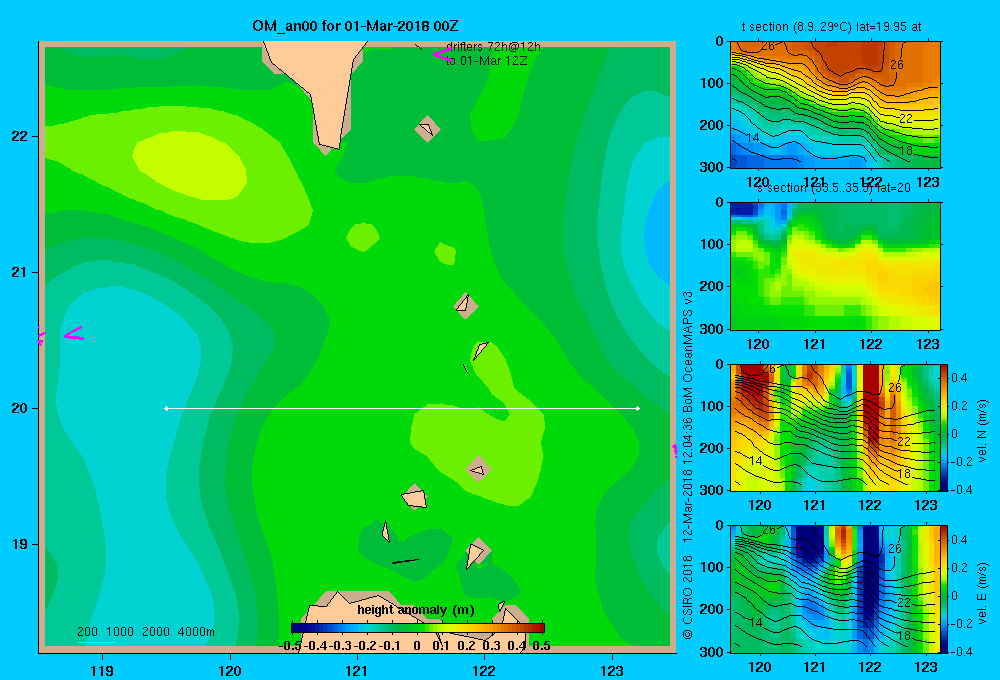Click the 'to 01-Mar 12Z' label
1000x680 pixels.
[x=487, y=61]
